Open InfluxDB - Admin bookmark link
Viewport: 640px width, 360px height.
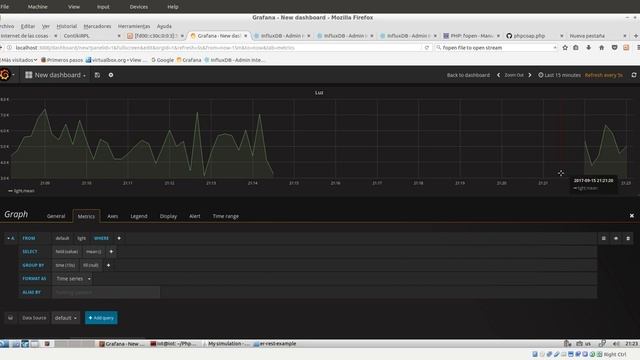pyautogui.click(x=235, y=60)
